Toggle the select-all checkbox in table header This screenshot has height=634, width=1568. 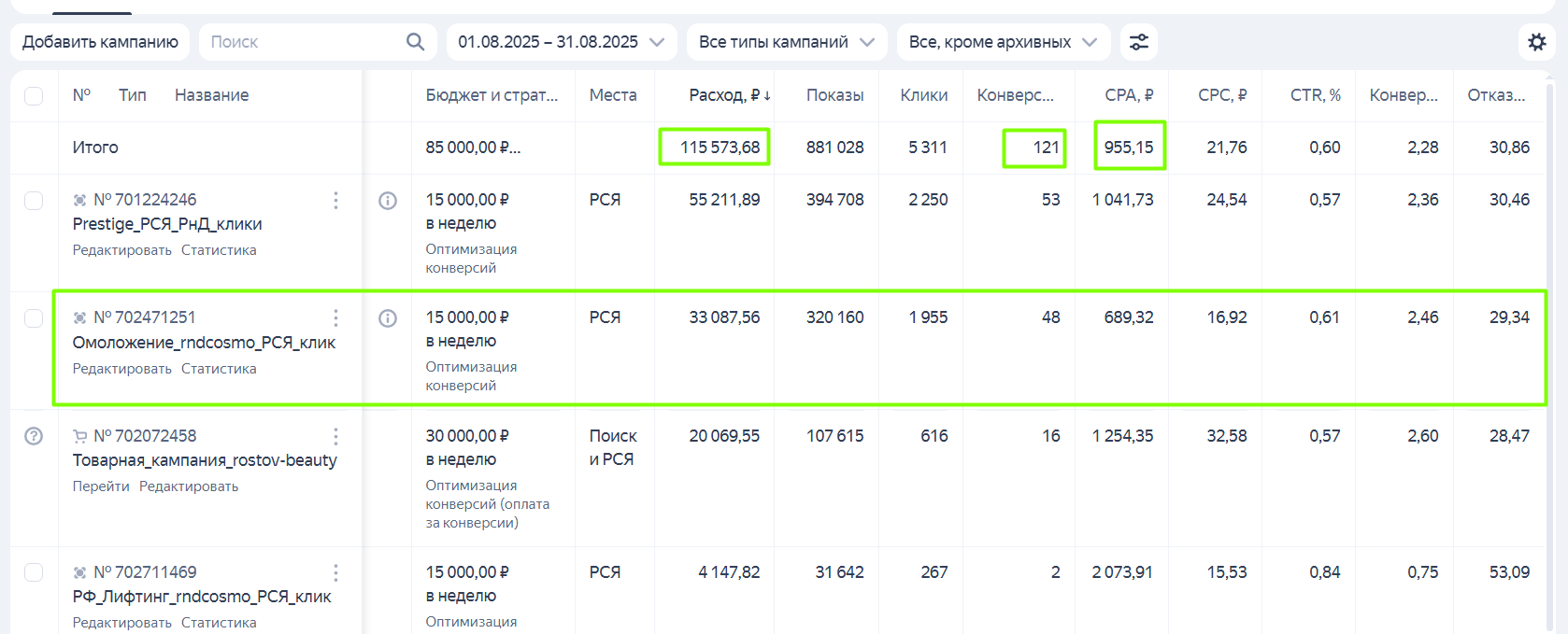(x=34, y=96)
